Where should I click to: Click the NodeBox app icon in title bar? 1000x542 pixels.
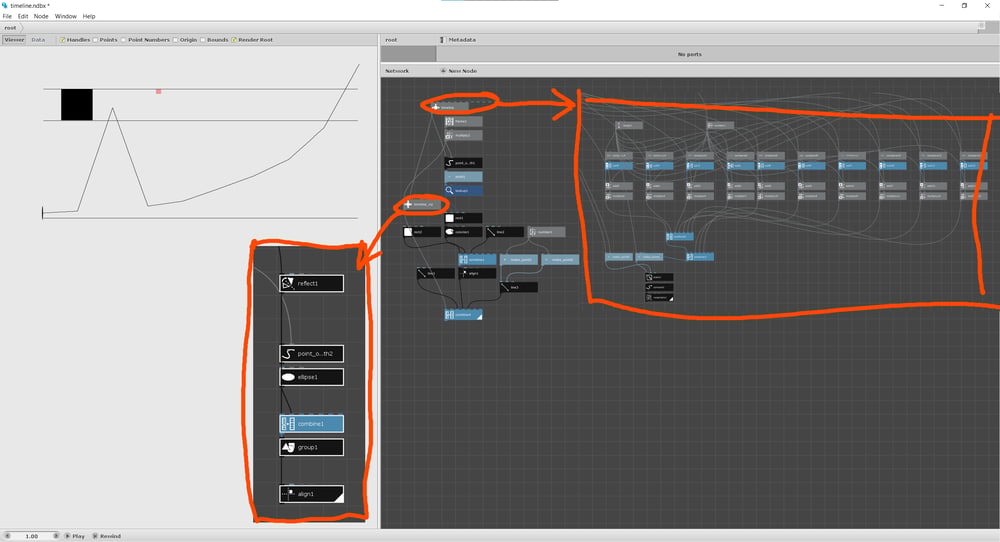[5, 5]
